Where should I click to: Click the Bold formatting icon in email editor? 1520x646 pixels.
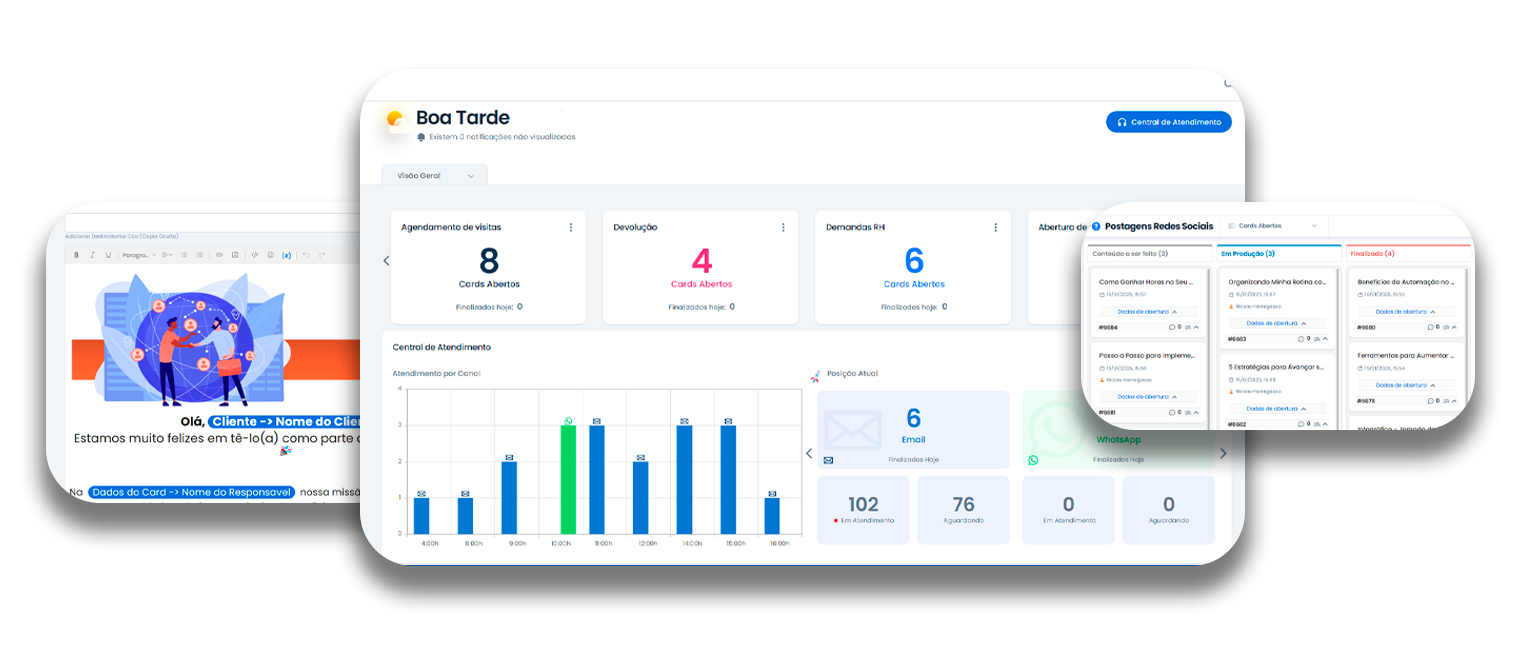tap(77, 255)
